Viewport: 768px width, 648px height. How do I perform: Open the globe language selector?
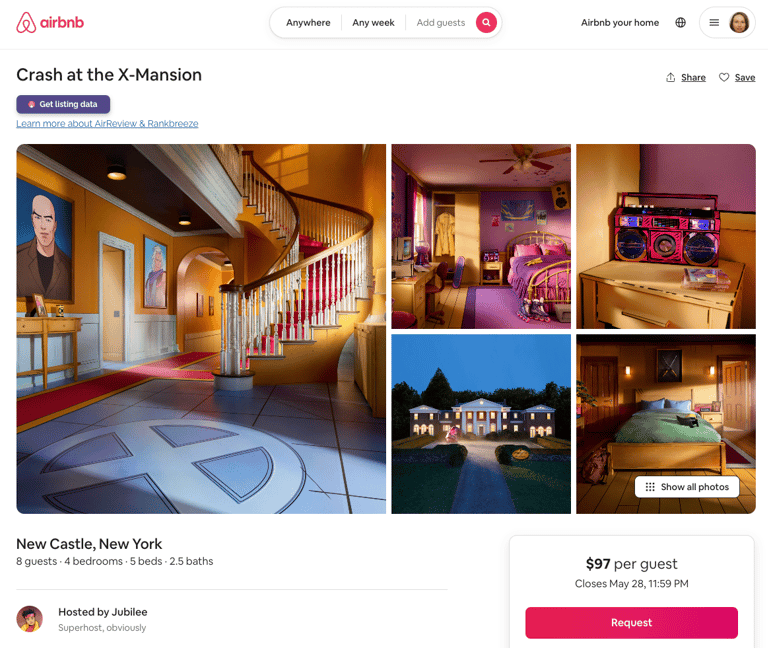pos(680,23)
